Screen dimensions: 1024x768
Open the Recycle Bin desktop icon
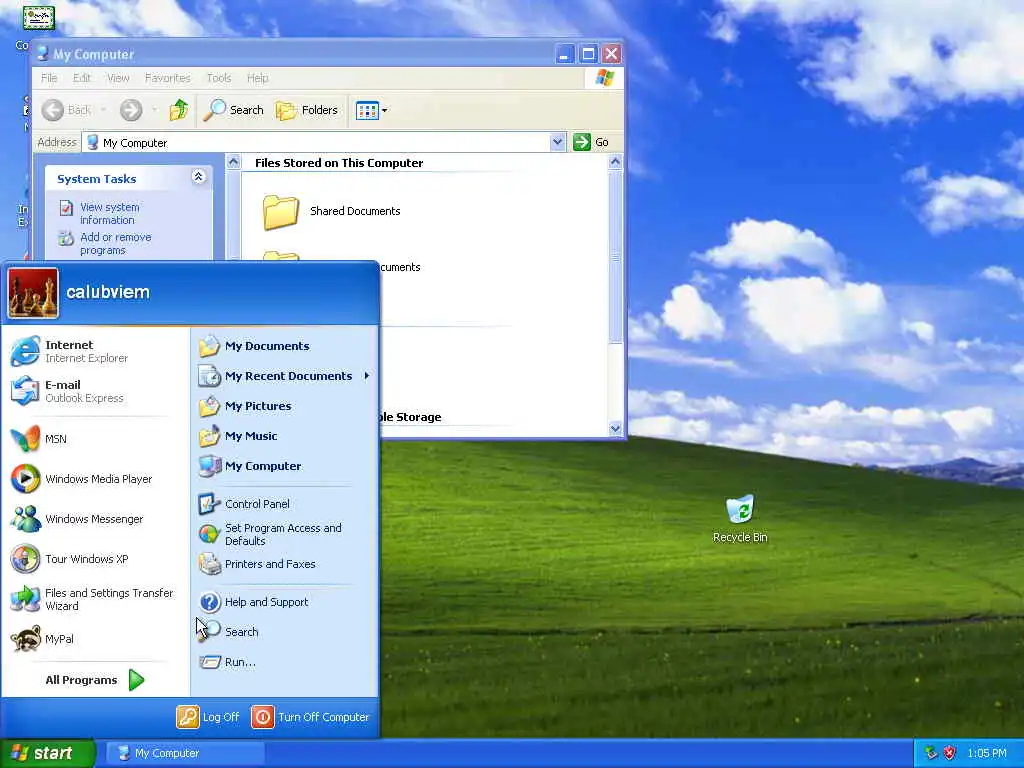pos(740,519)
